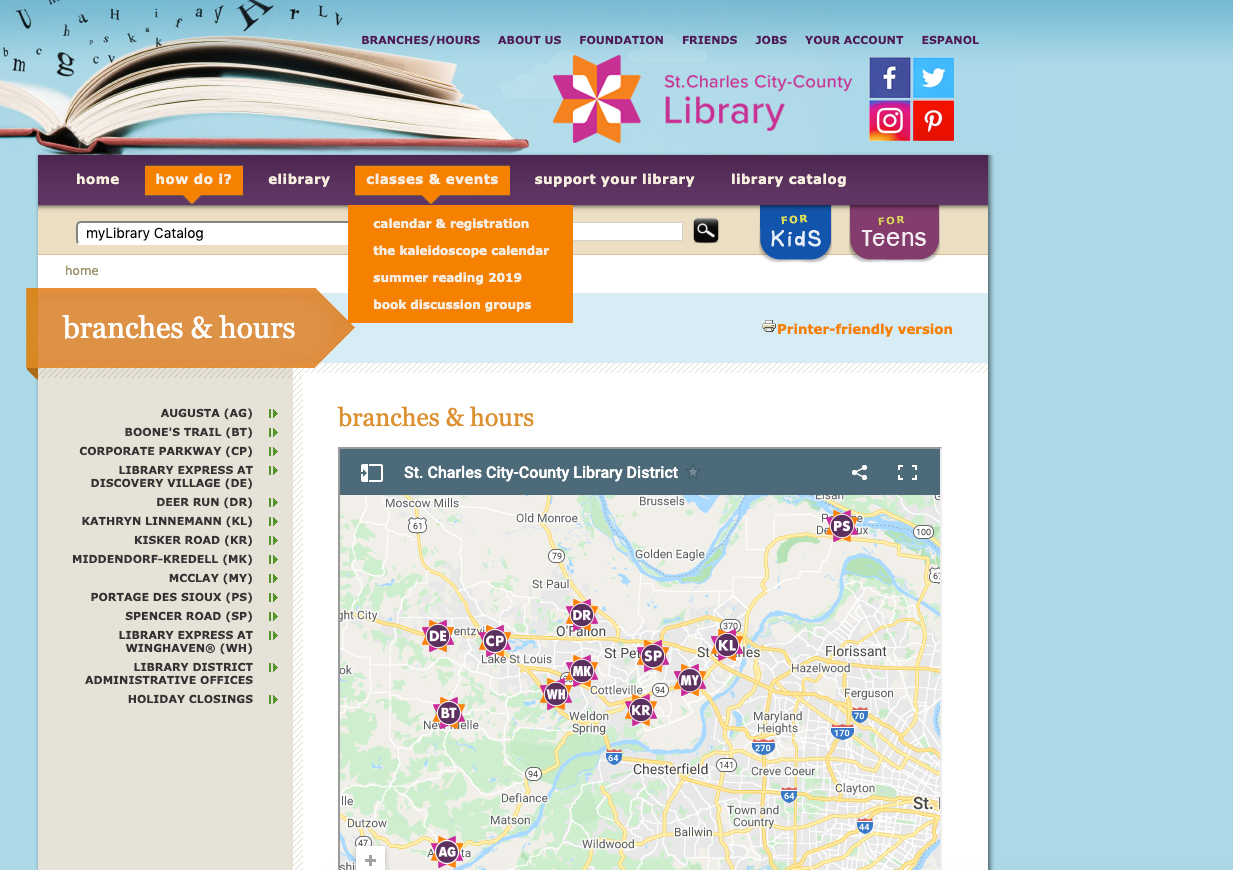This screenshot has width=1233, height=870.
Task: Click the St. Charles City-County Library logo
Action: [702, 99]
